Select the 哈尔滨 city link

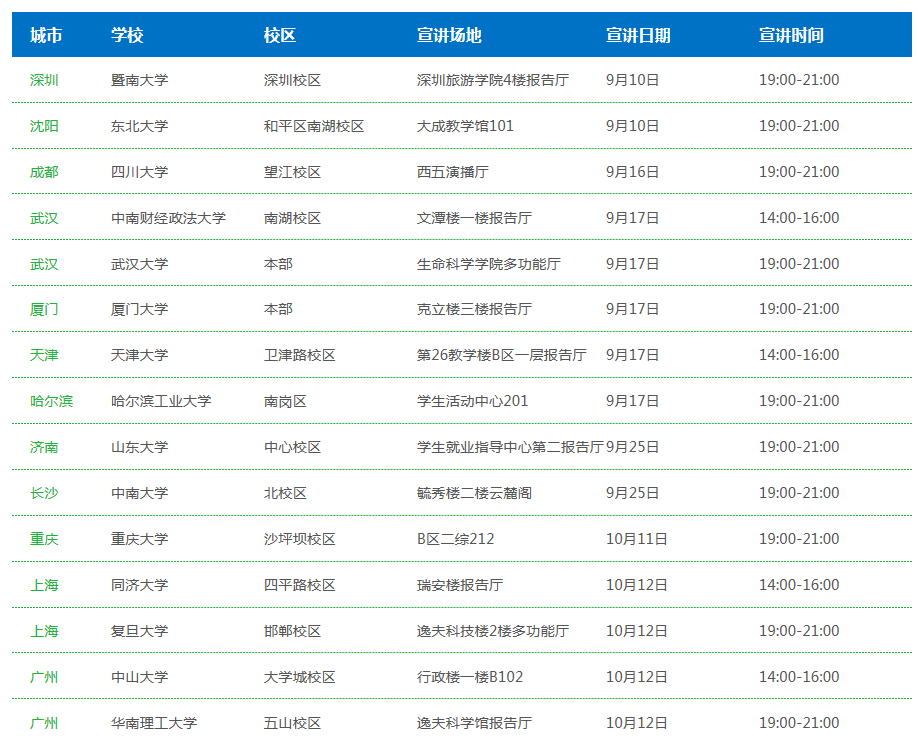click(51, 401)
